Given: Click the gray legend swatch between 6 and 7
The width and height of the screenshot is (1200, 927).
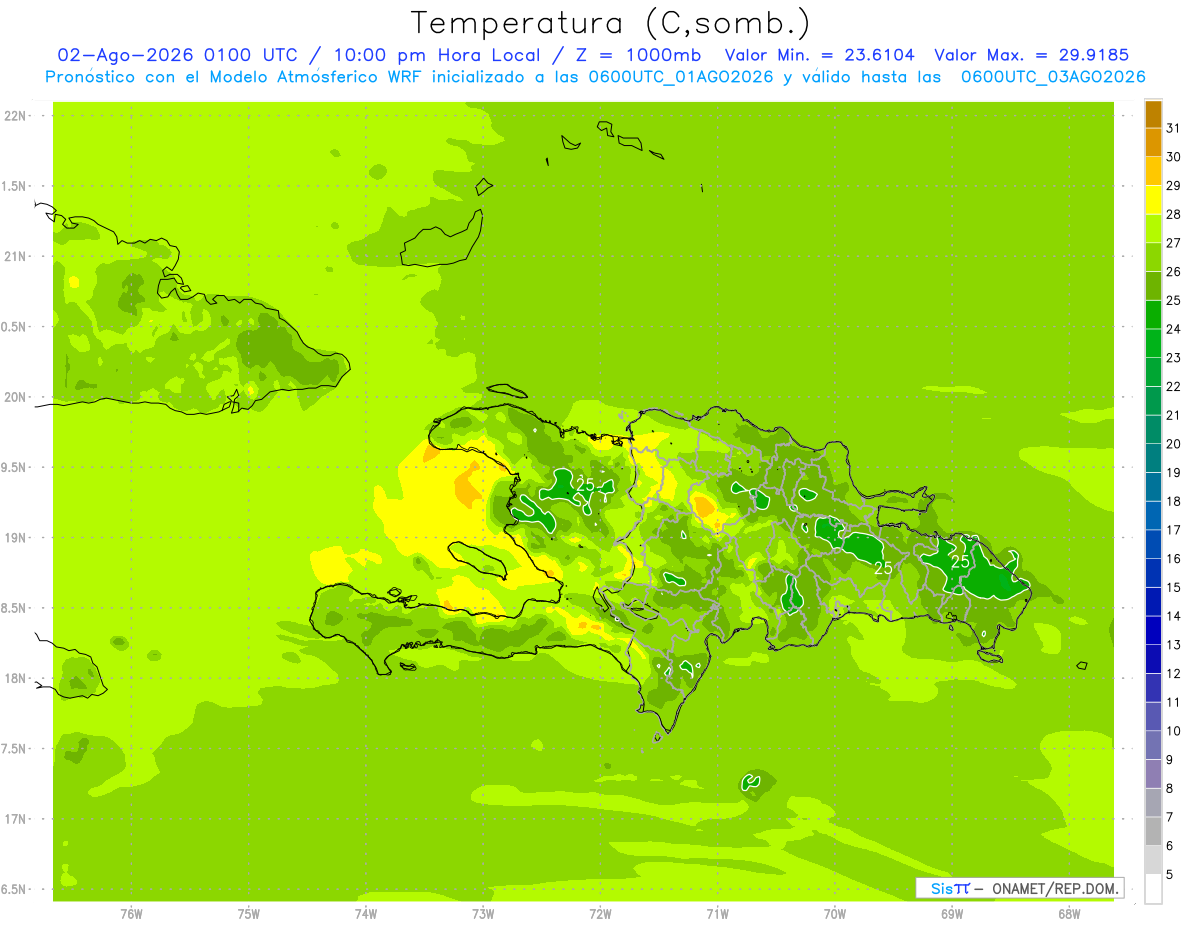Looking at the screenshot, I should click(x=1153, y=831).
